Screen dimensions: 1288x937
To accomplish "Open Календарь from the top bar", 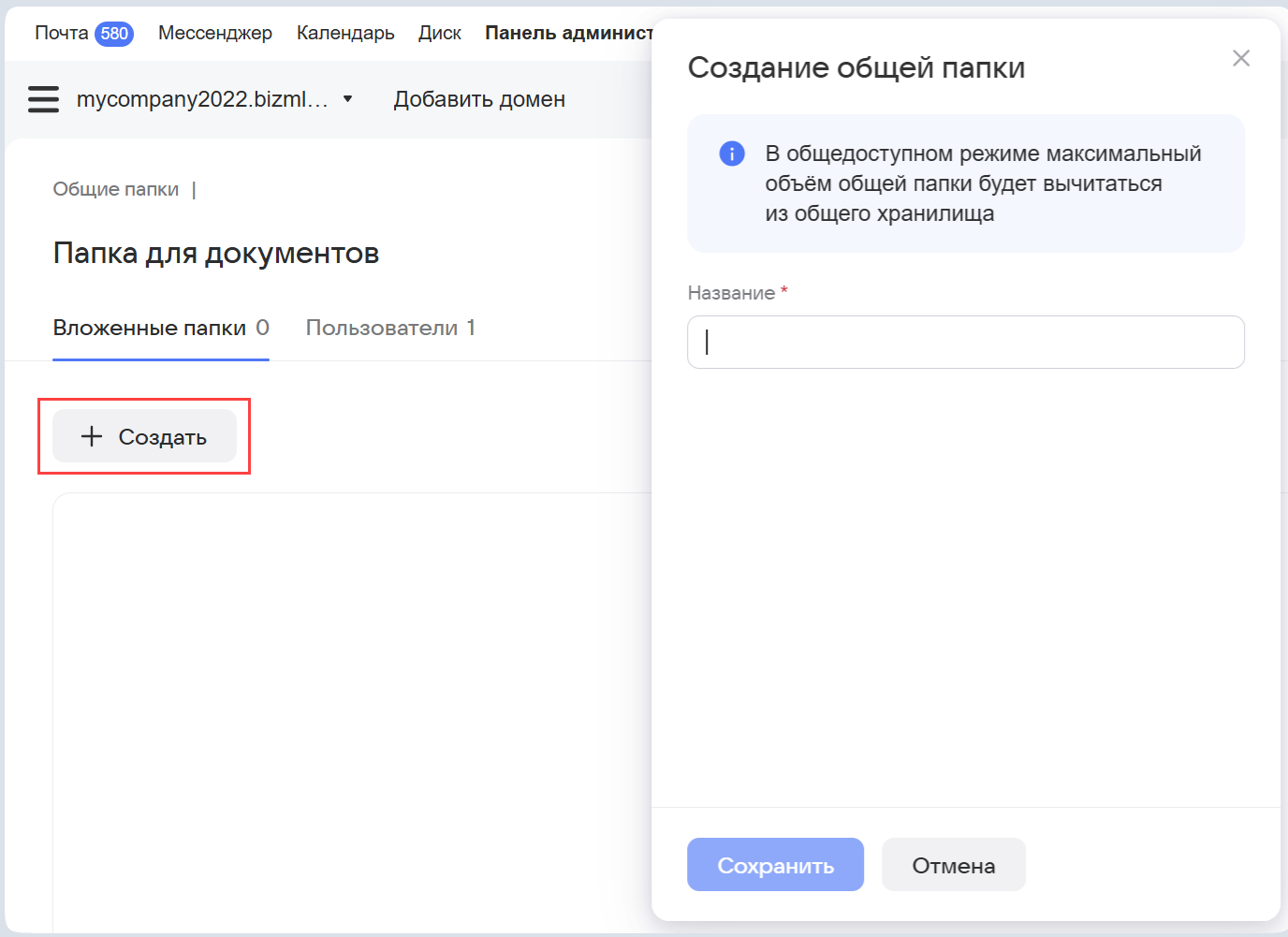I will [x=345, y=34].
